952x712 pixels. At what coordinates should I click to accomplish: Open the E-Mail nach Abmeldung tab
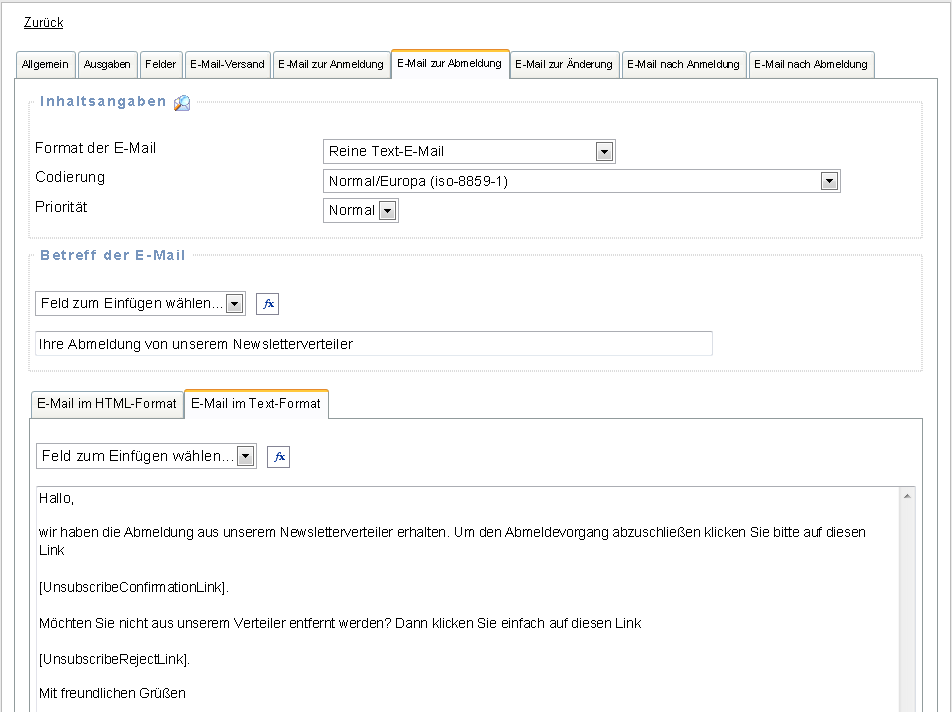pyautogui.click(x=811, y=64)
